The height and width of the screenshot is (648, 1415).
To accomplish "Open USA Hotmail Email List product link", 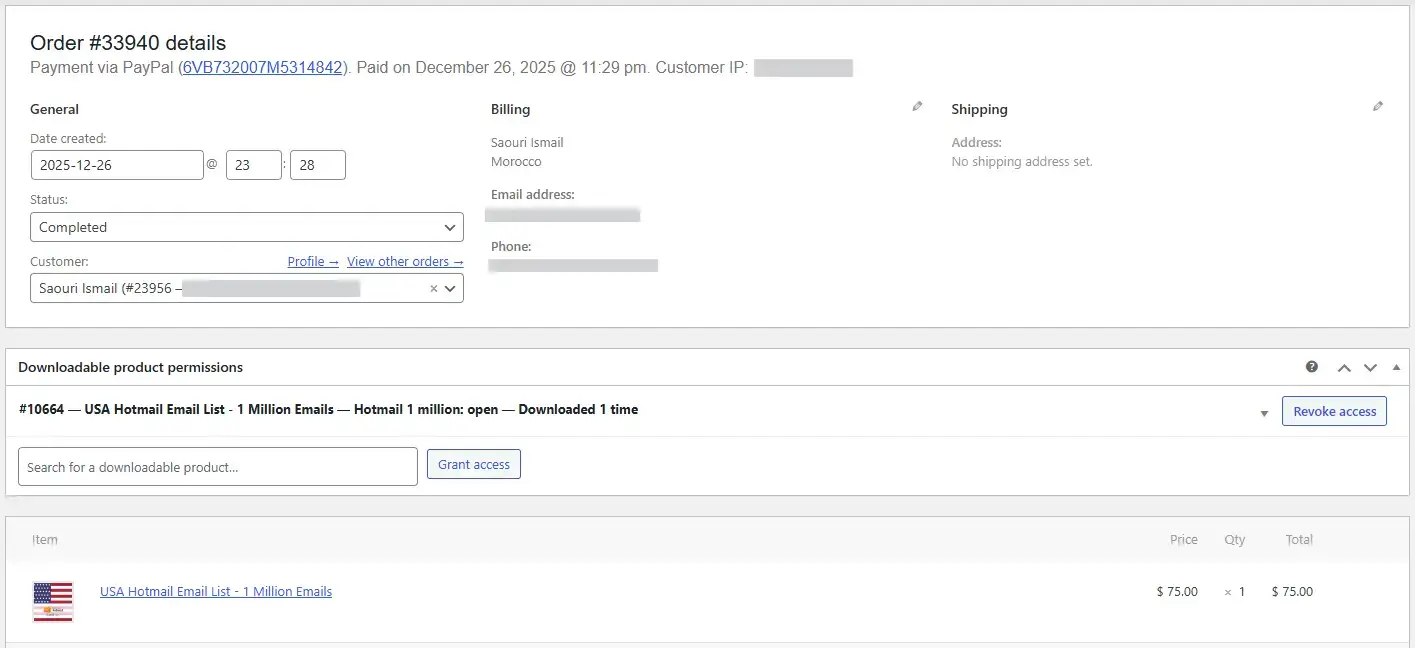I will point(216,591).
